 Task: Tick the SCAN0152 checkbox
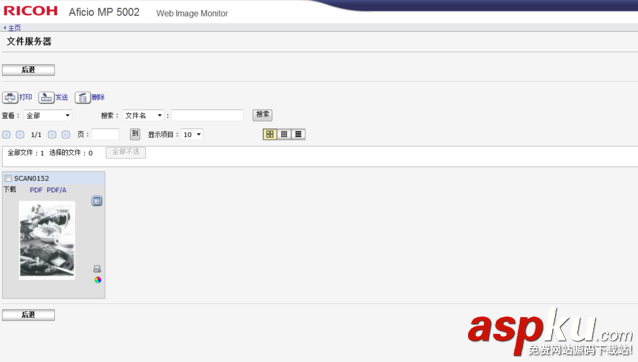coord(8,179)
